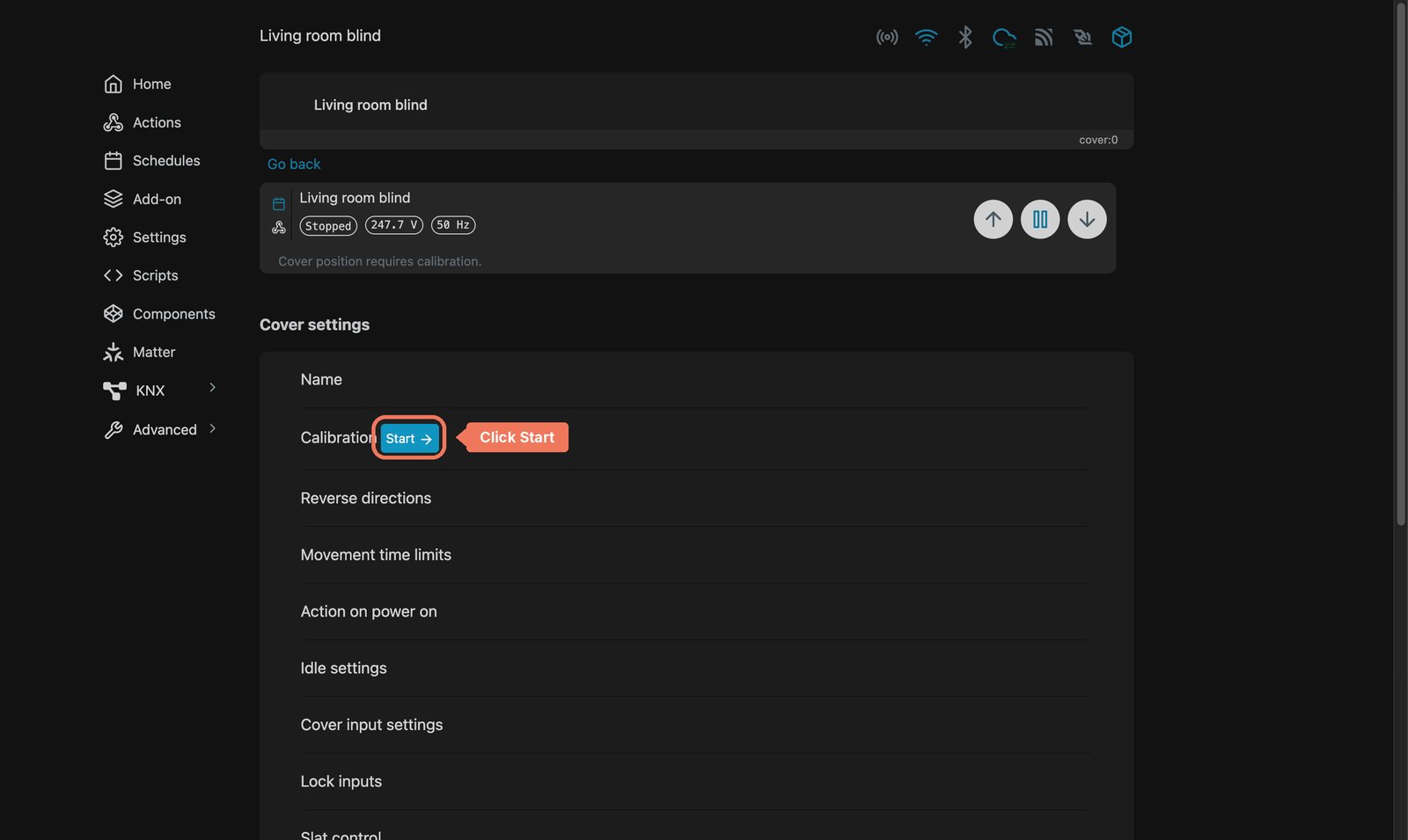Viewport: 1408px width, 840px height.
Task: Click the Stopped status badge
Action: point(328,226)
